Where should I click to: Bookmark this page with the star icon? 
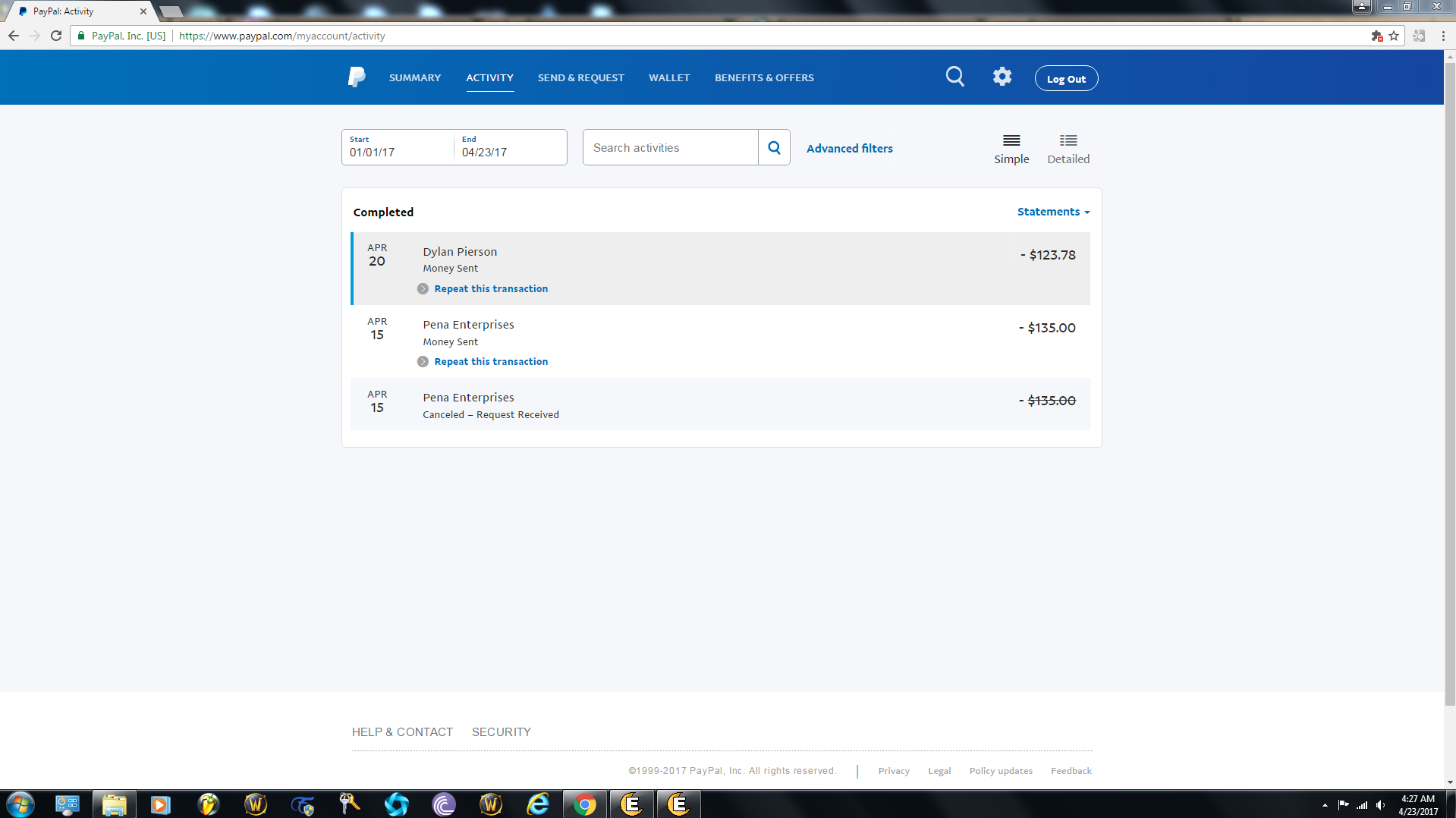(x=1394, y=36)
